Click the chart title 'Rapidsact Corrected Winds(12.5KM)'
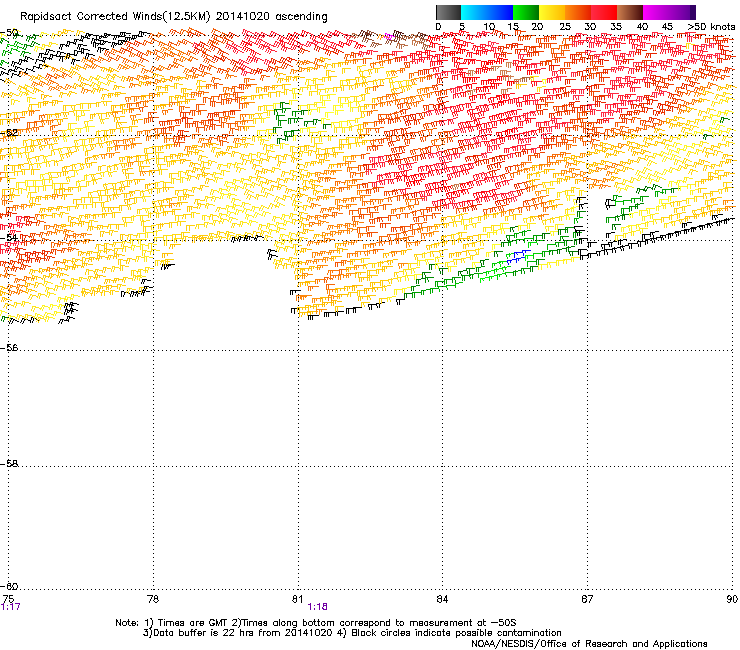 (115, 17)
